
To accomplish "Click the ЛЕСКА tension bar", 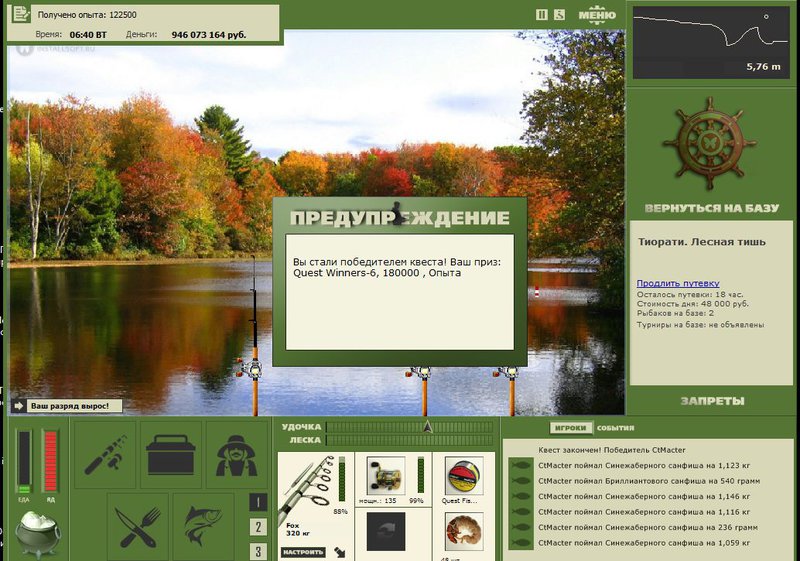I will pos(410,440).
